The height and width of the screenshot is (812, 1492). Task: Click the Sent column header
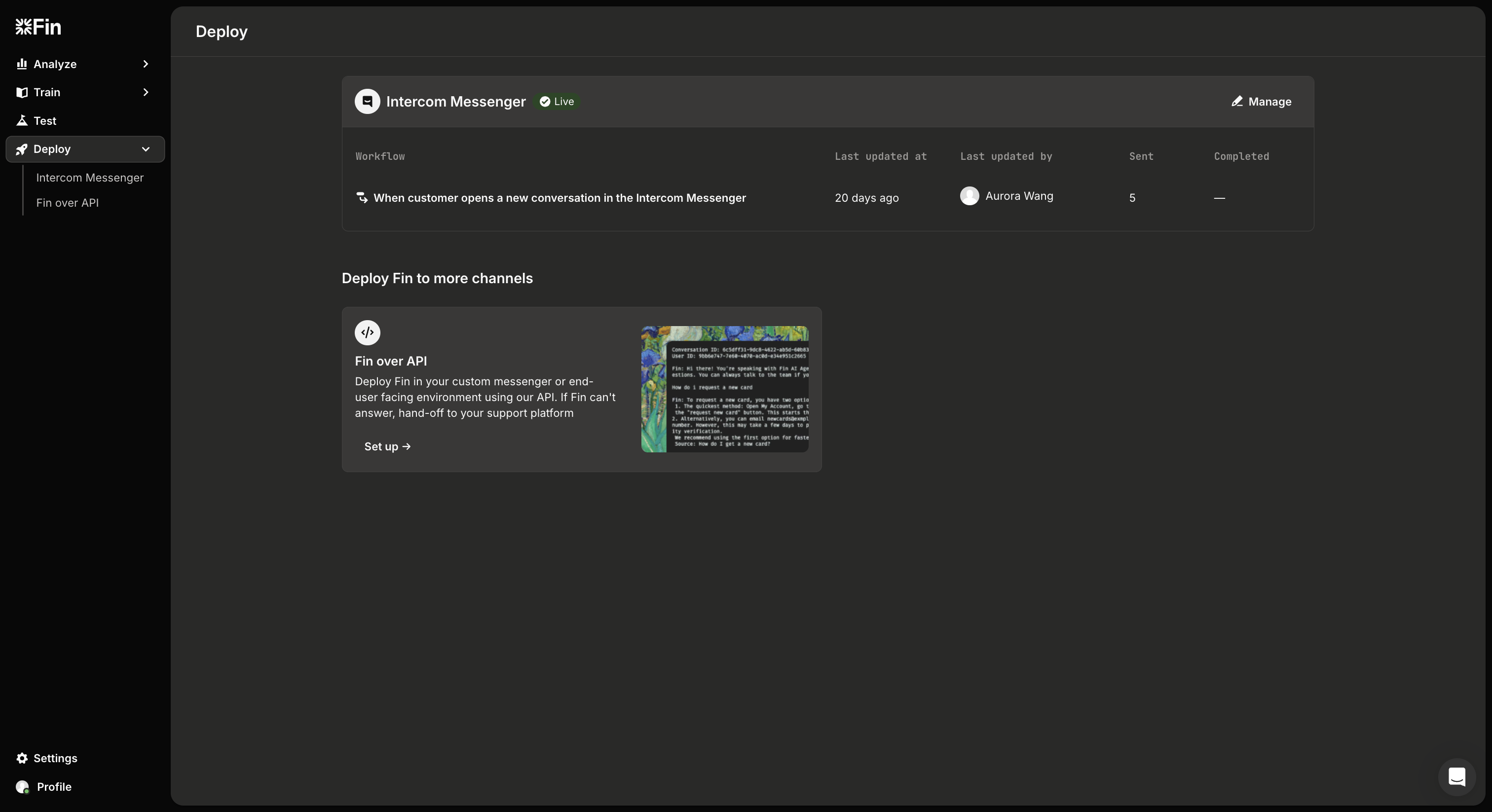(1141, 156)
